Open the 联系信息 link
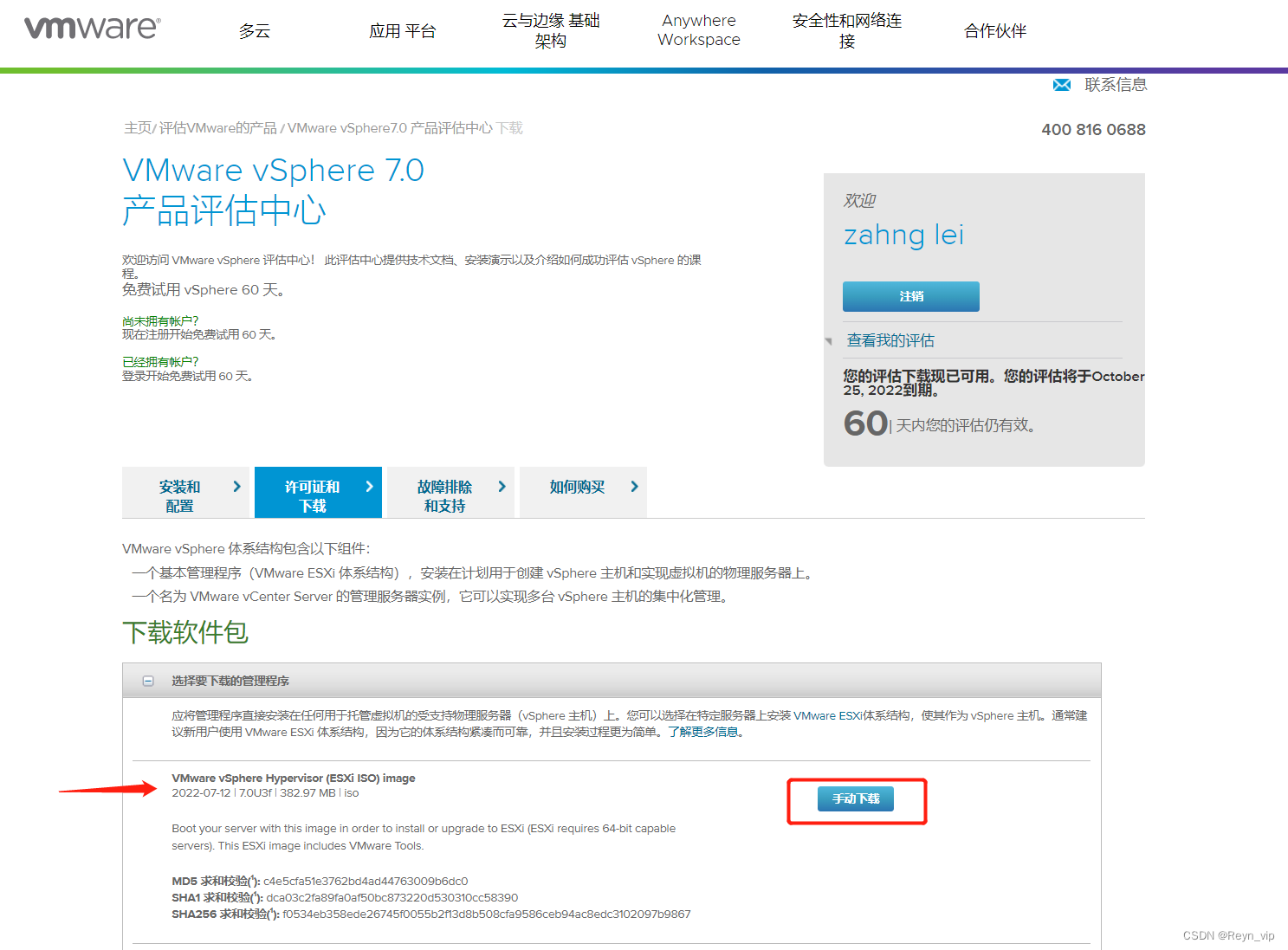1288x950 pixels. (1116, 85)
